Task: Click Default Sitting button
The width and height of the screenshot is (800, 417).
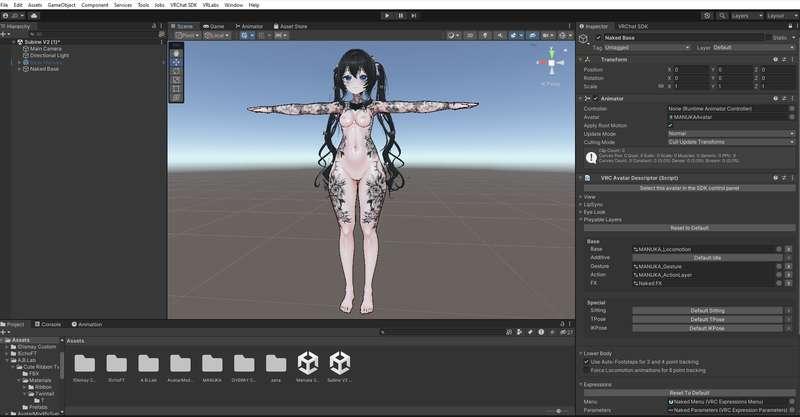Action: click(707, 310)
